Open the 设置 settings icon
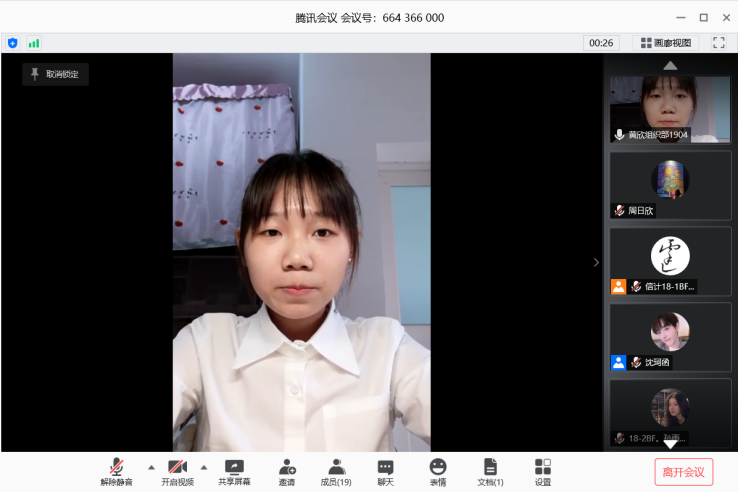This screenshot has width=738, height=492. click(x=543, y=471)
